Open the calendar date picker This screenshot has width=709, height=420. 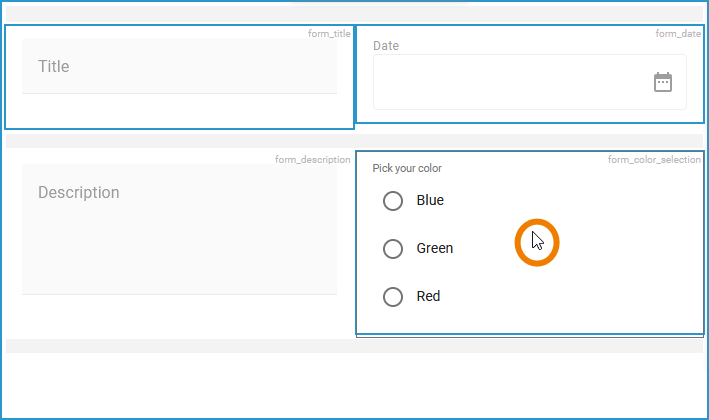(663, 82)
